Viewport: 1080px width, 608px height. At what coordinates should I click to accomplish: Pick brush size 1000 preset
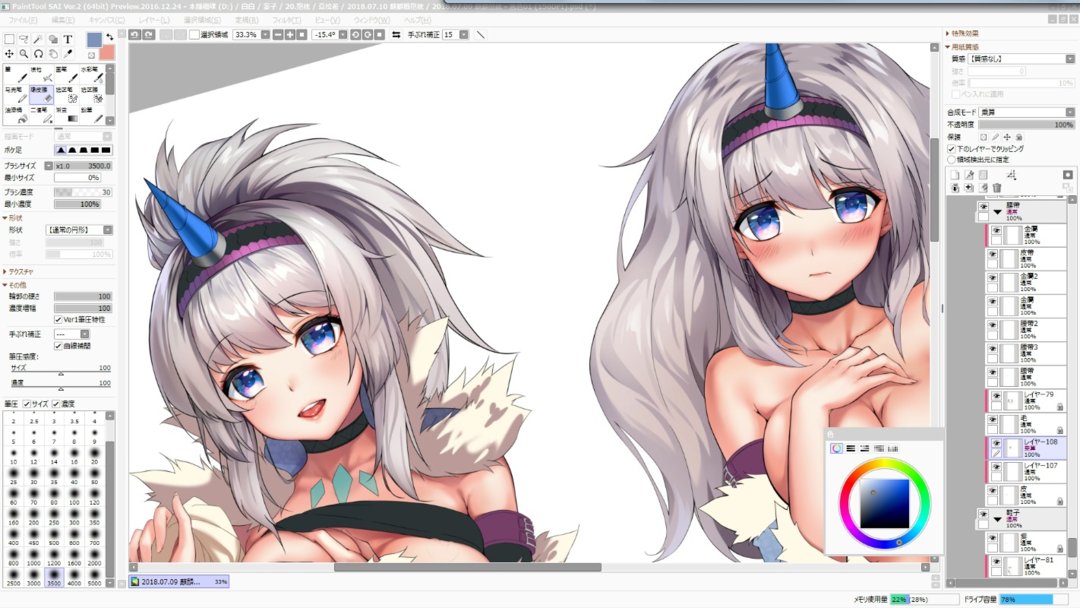pyautogui.click(x=34, y=558)
